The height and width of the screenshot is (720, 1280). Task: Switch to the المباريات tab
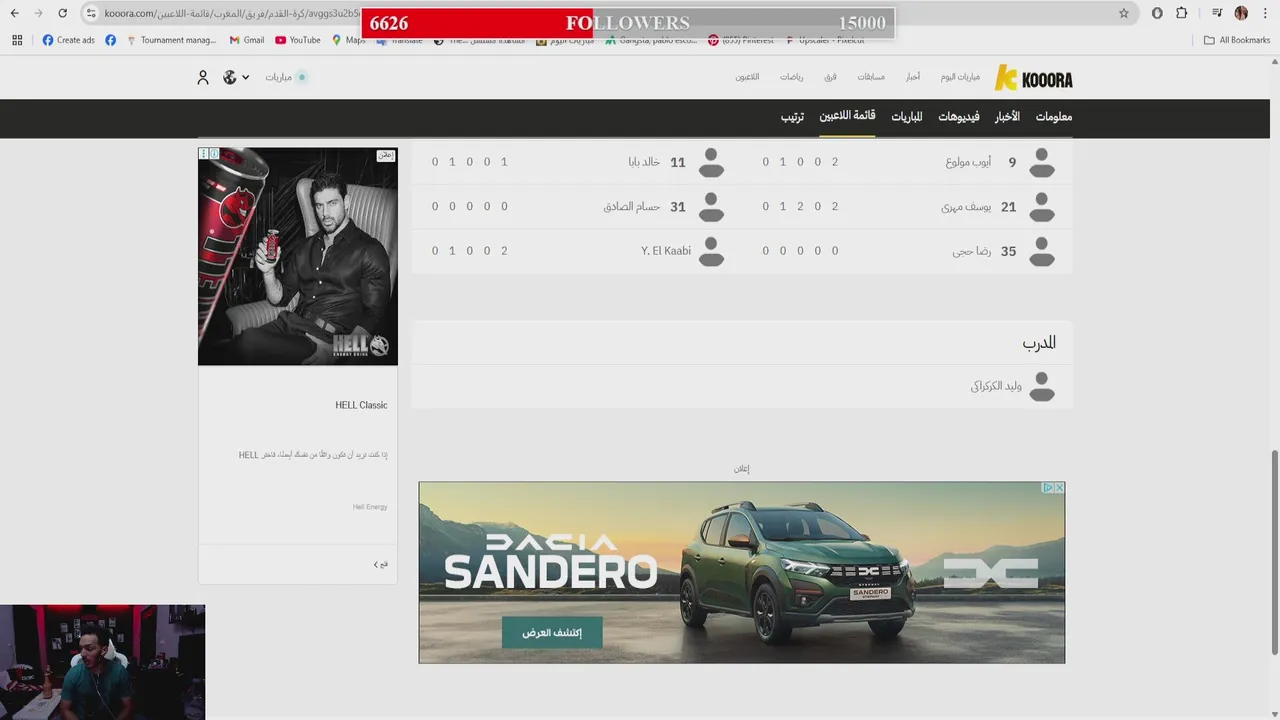point(907,117)
